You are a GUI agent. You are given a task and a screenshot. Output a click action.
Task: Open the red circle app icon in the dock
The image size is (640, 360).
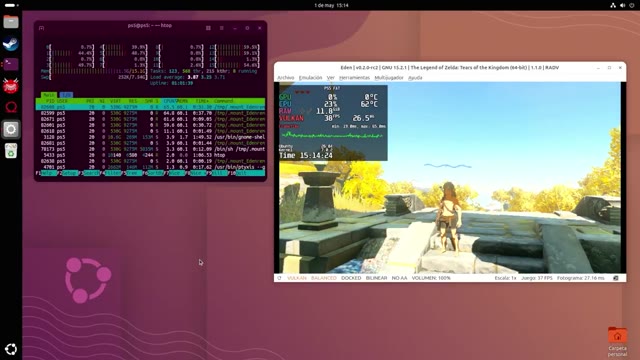coord(11,107)
